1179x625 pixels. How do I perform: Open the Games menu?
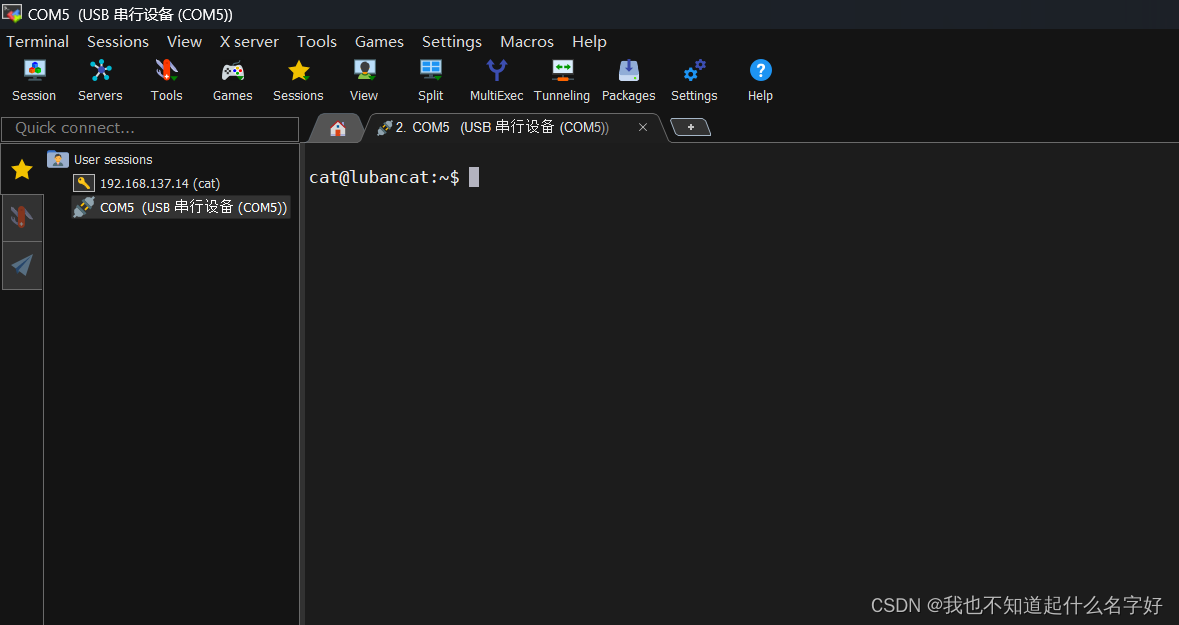(379, 41)
